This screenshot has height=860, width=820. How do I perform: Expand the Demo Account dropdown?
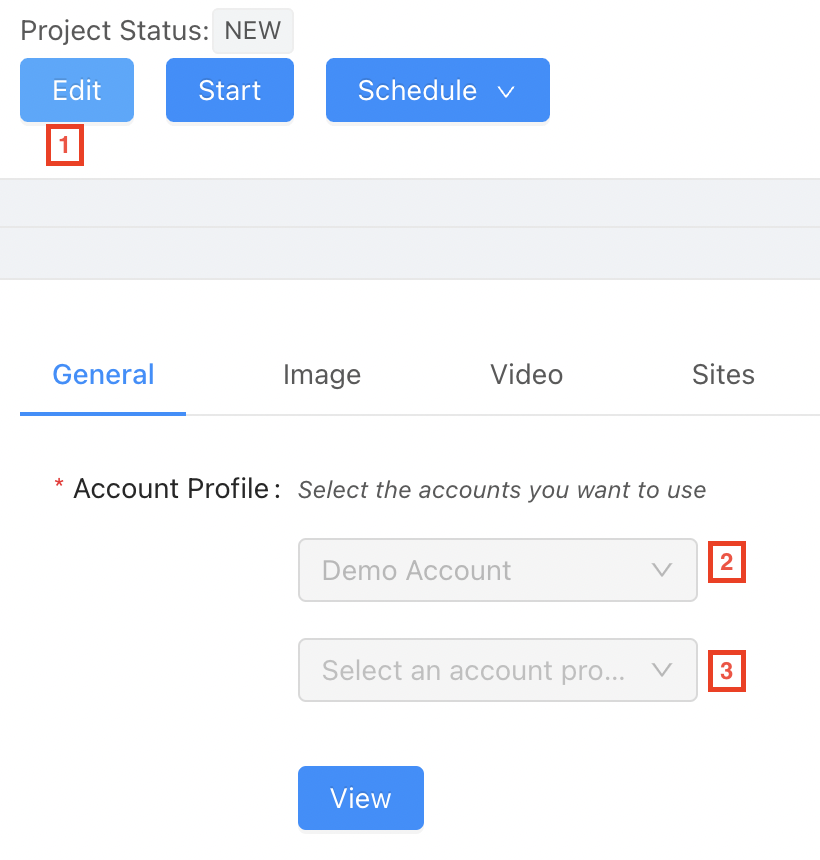tap(480, 570)
